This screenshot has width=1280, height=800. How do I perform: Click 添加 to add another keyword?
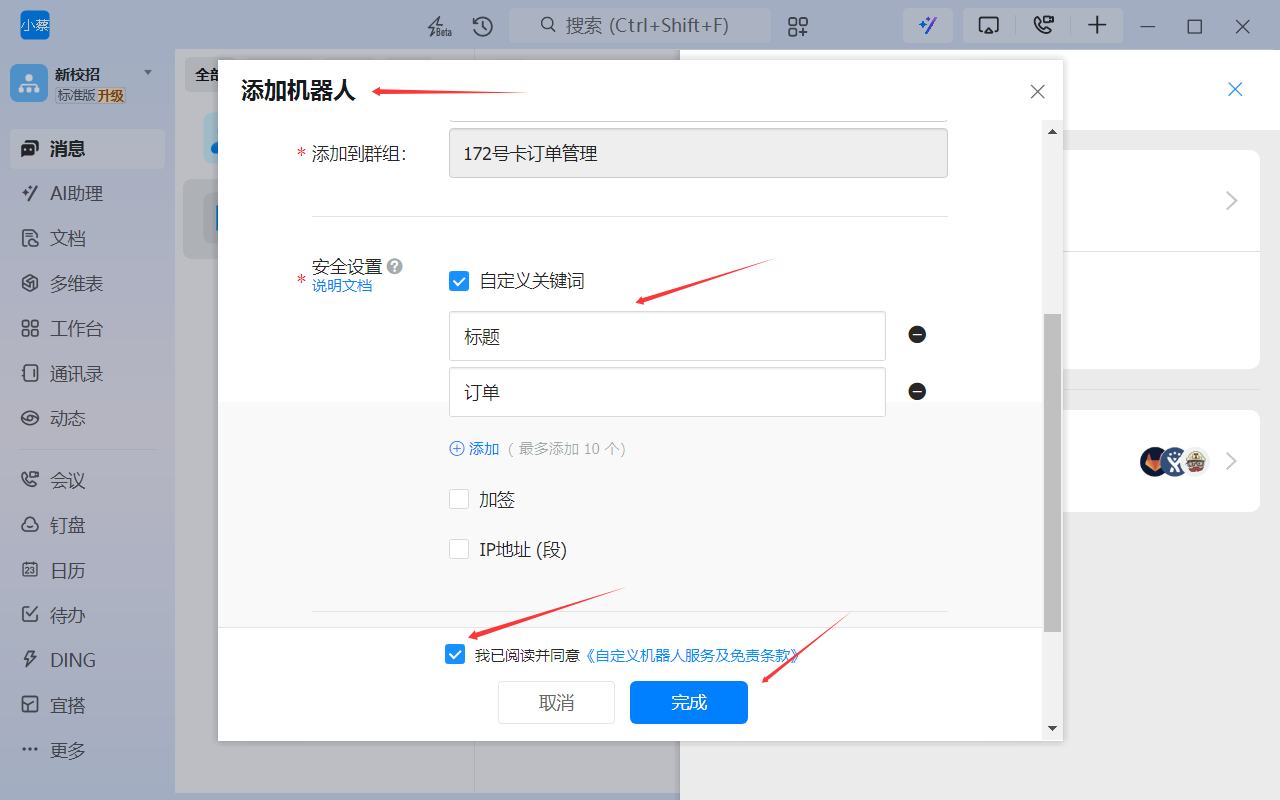[474, 449]
